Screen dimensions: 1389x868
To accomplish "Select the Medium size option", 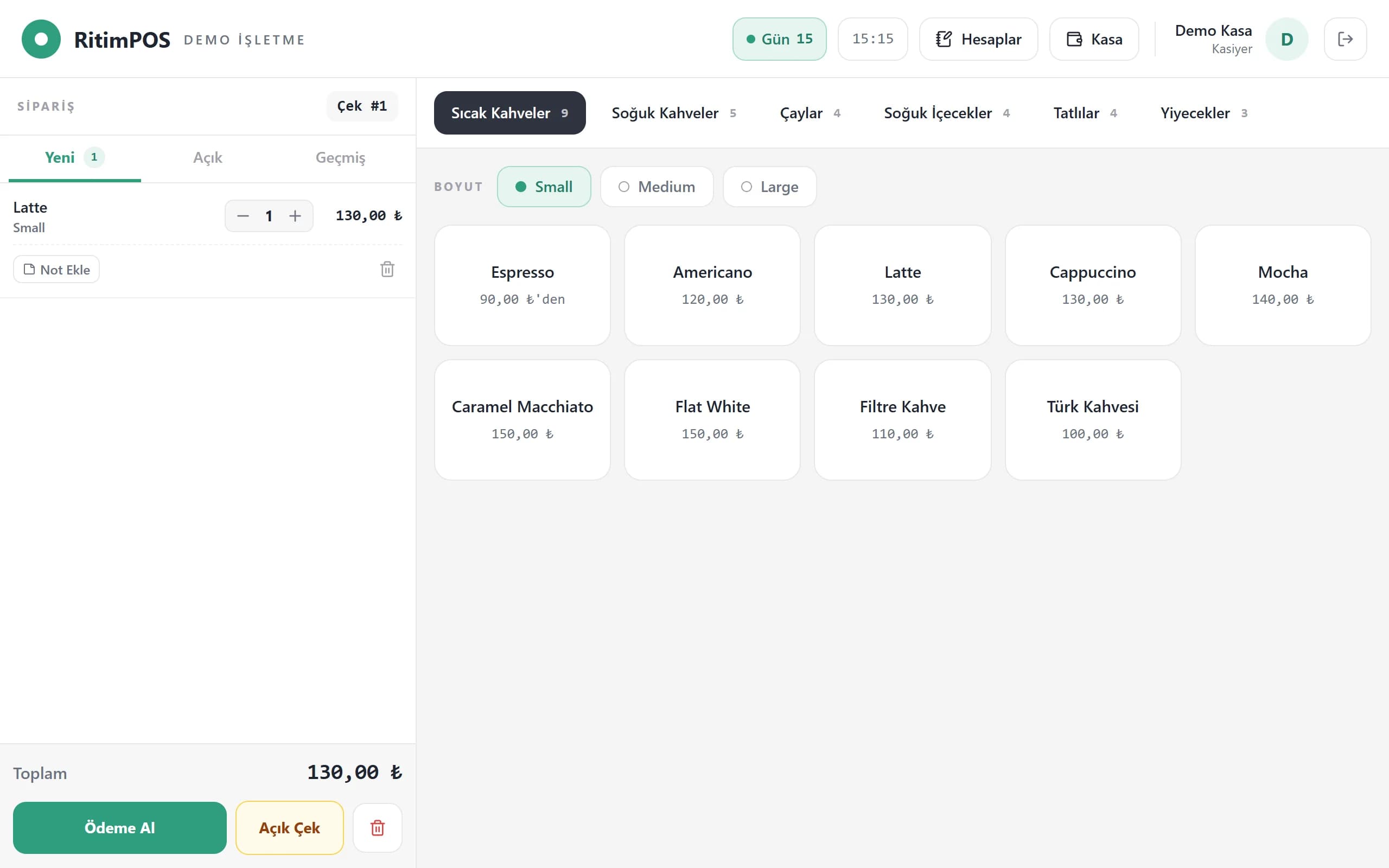I will 657,187.
